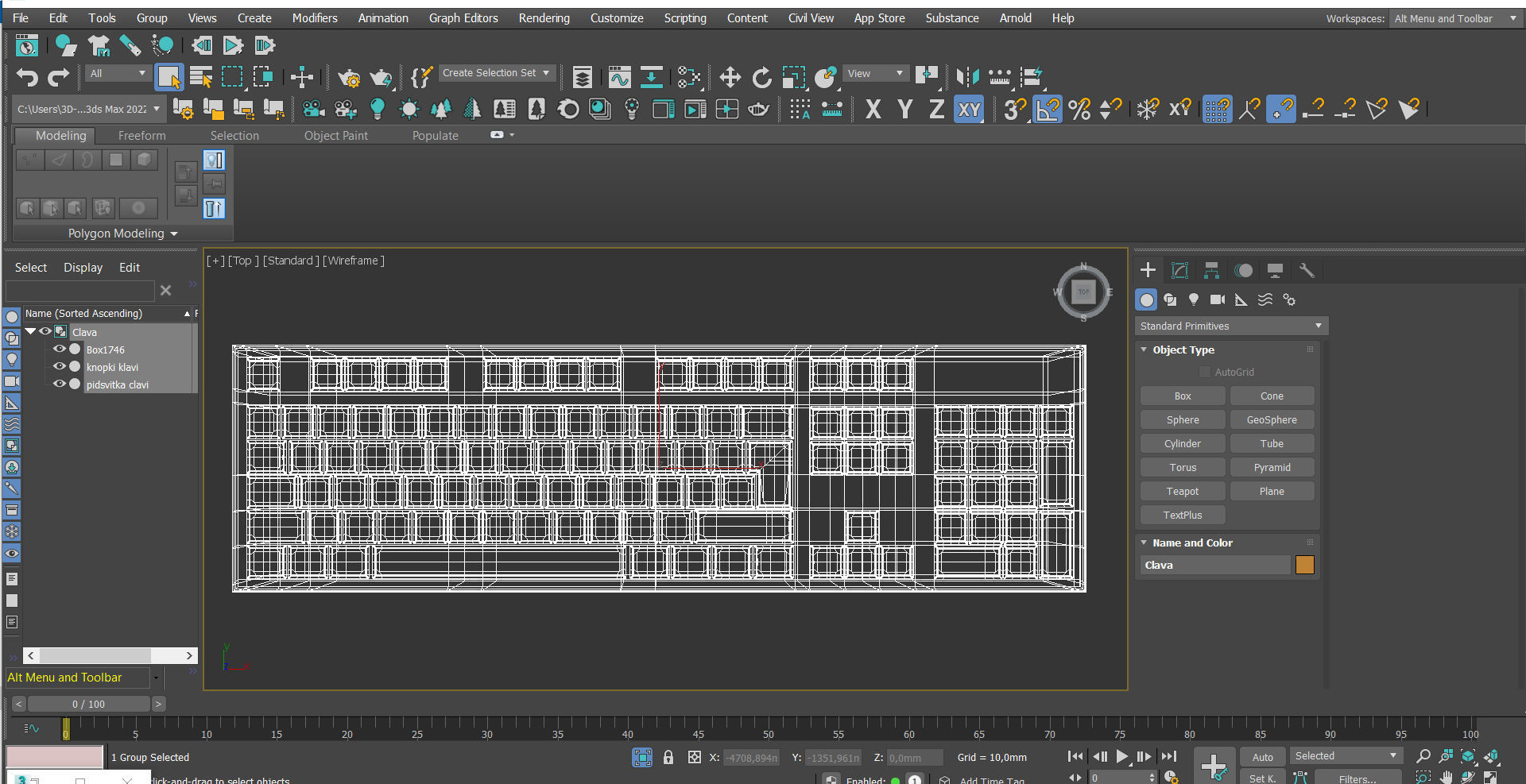Click the TextPlus button
The height and width of the screenshot is (784, 1526).
pos(1183,516)
